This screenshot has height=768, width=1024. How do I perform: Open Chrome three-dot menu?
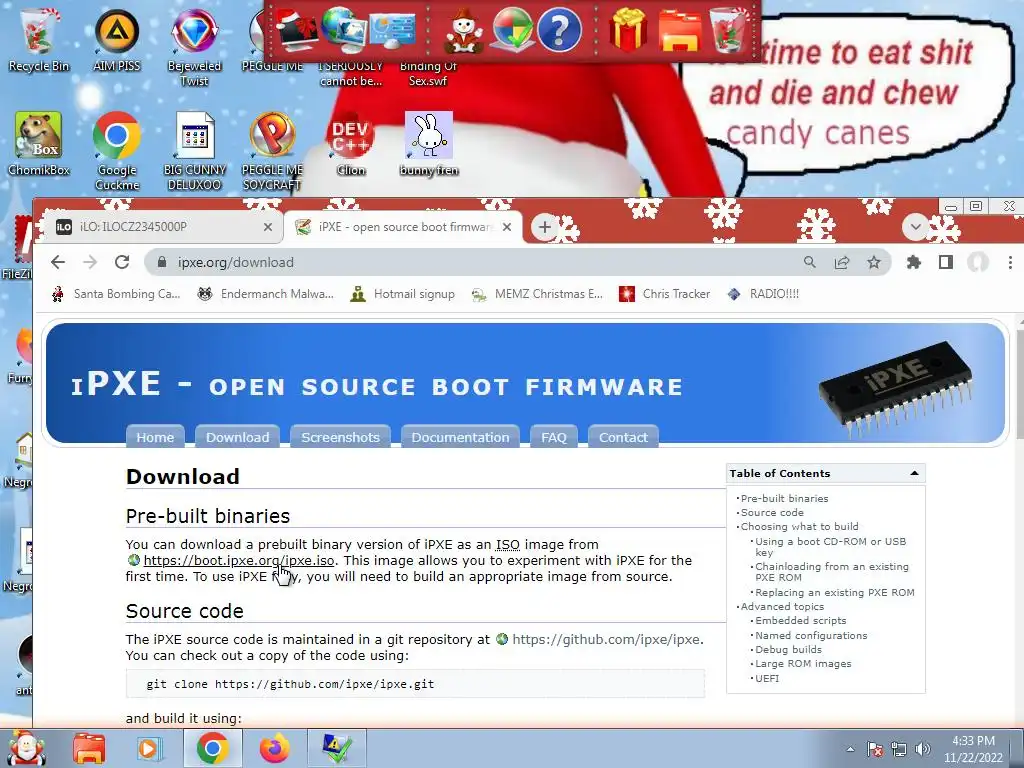click(x=1010, y=262)
